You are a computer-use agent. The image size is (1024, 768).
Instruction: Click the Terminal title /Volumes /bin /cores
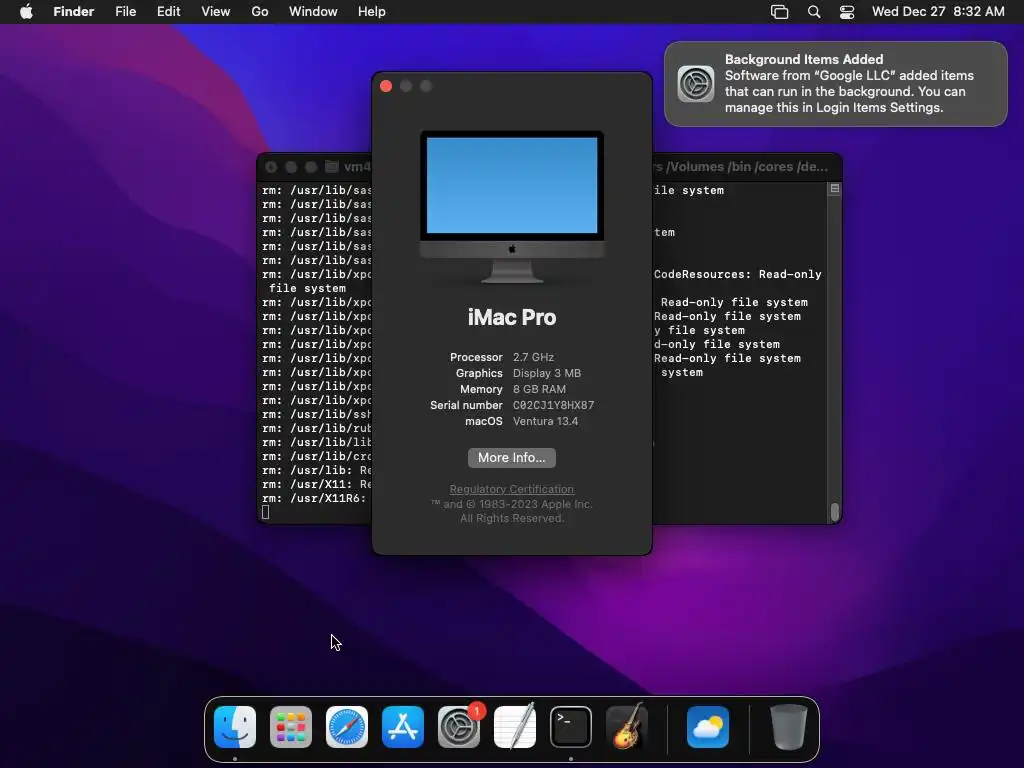coord(729,167)
